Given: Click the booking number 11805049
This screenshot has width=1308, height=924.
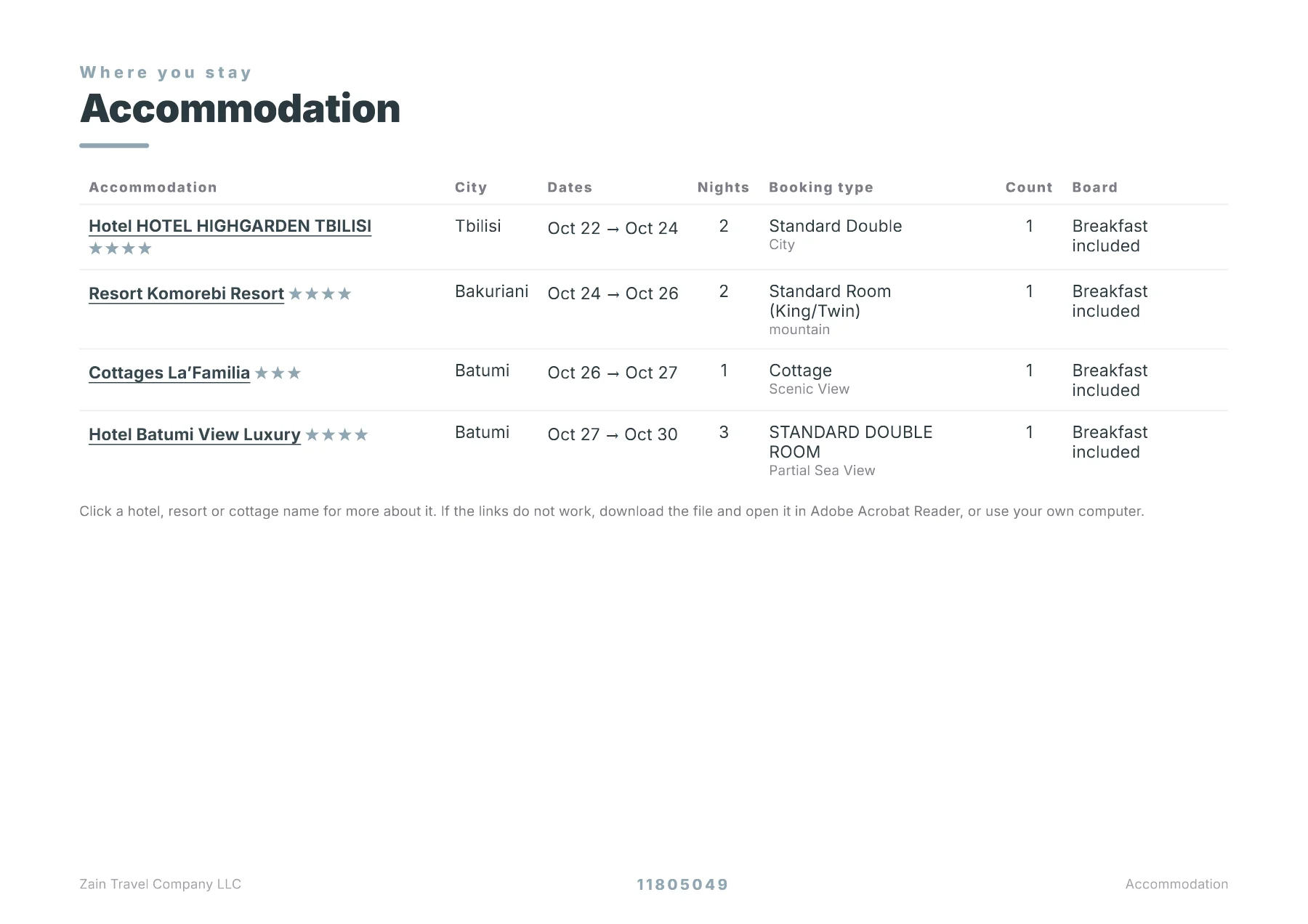Looking at the screenshot, I should pyautogui.click(x=682, y=885).
